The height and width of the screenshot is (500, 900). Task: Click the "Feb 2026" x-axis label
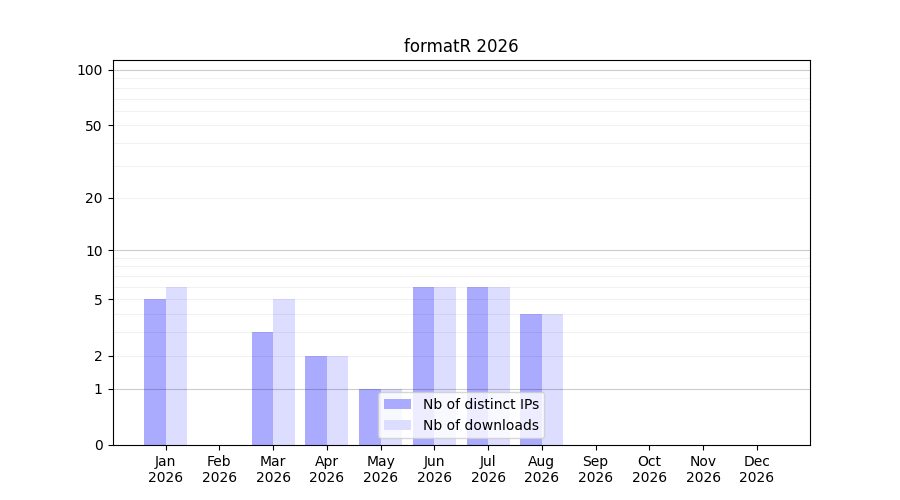point(219,469)
